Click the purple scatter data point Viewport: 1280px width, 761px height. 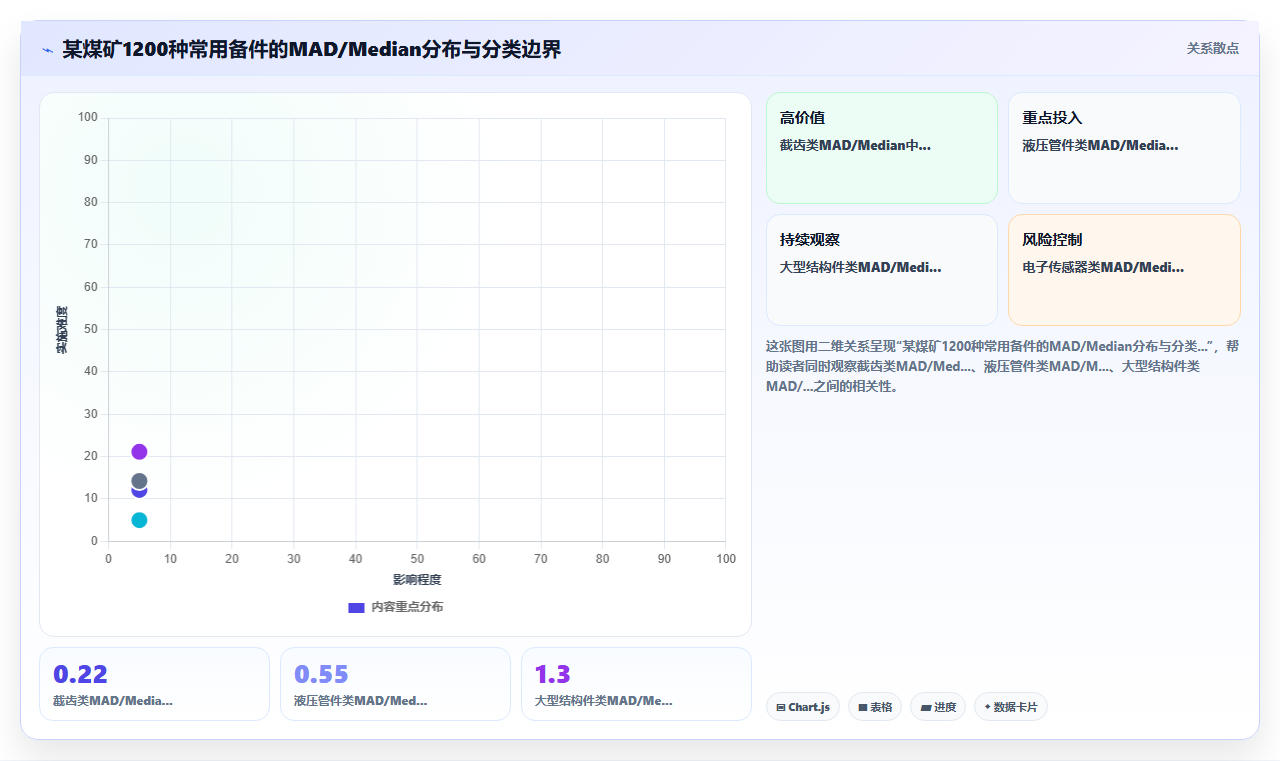(139, 452)
